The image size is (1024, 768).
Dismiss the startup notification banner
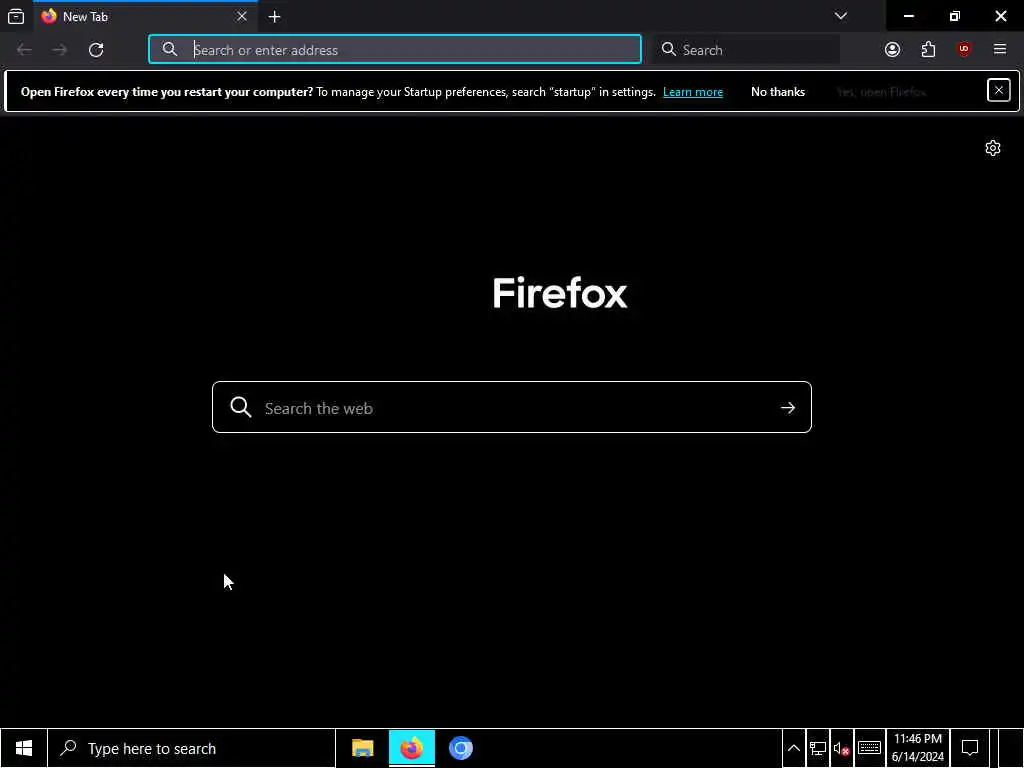tap(999, 90)
